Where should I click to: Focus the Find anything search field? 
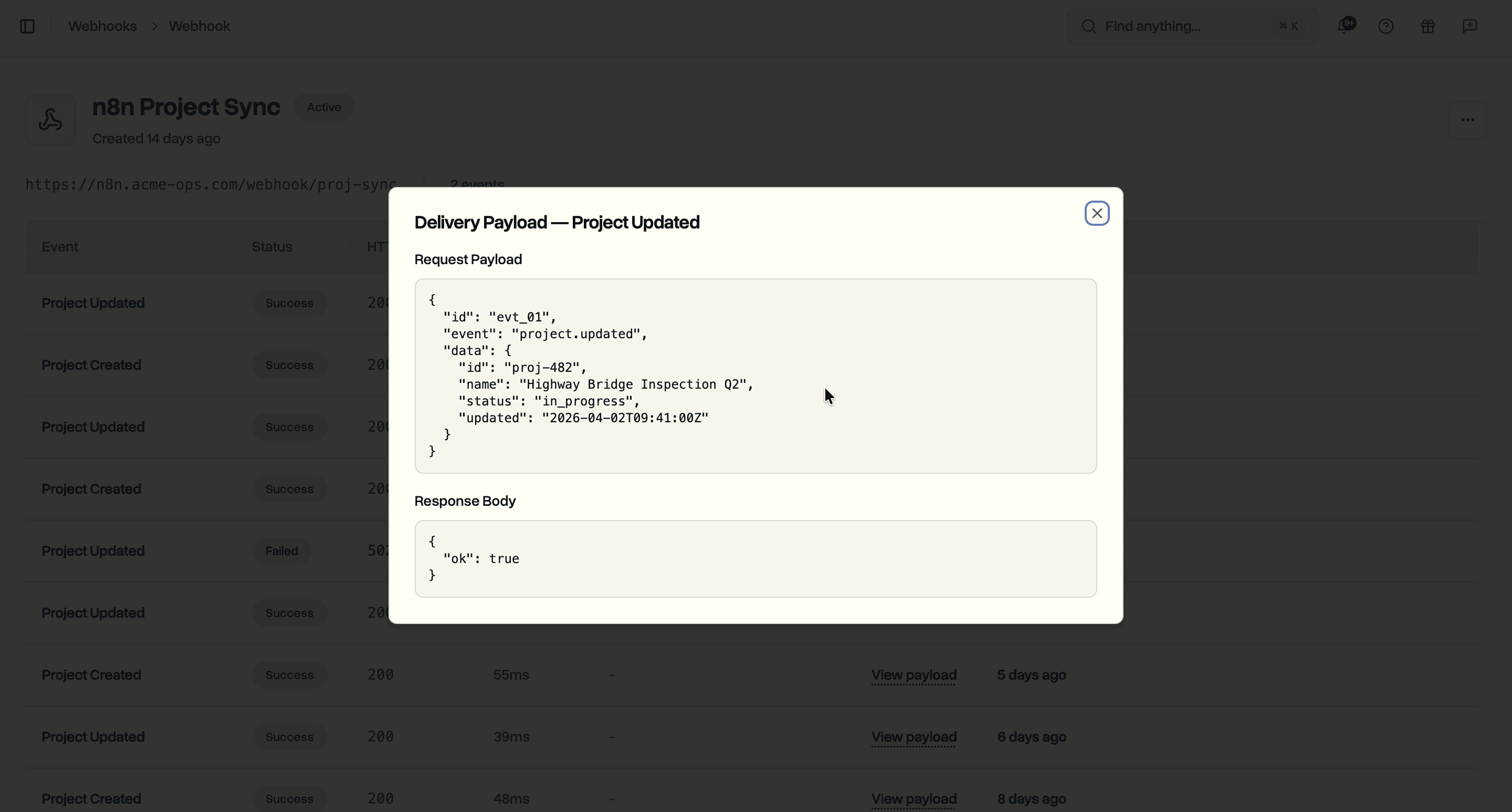pos(1185,26)
